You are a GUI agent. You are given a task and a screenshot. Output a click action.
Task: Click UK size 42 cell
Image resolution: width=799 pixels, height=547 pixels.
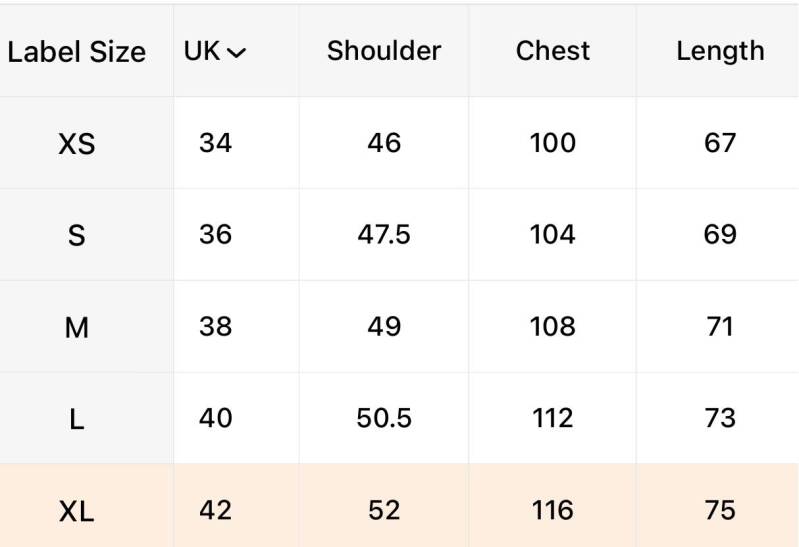point(215,510)
